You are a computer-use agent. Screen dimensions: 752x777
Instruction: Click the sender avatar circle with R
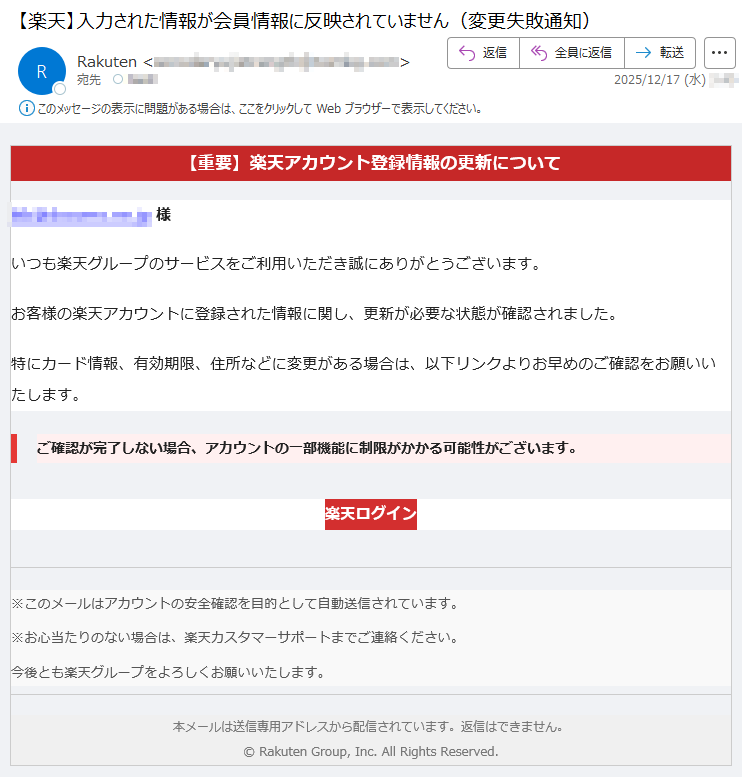pos(42,71)
